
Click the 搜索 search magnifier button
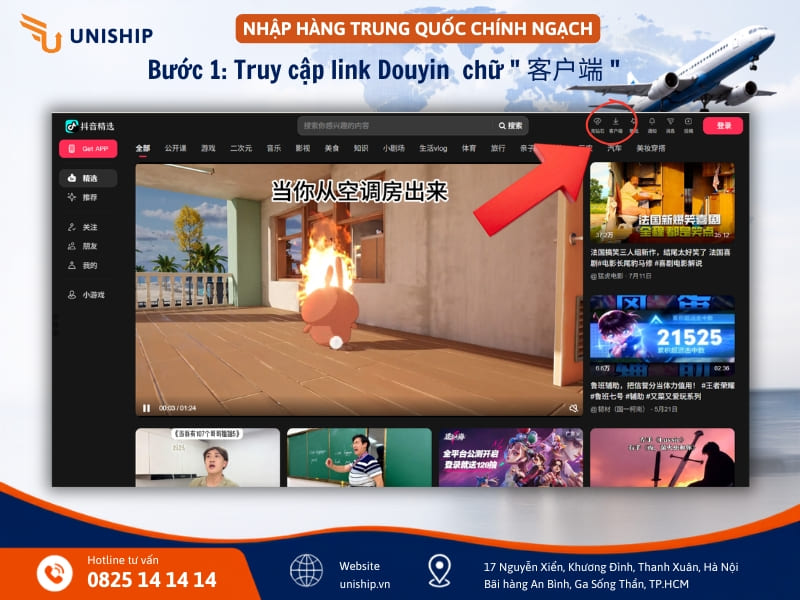[511, 126]
